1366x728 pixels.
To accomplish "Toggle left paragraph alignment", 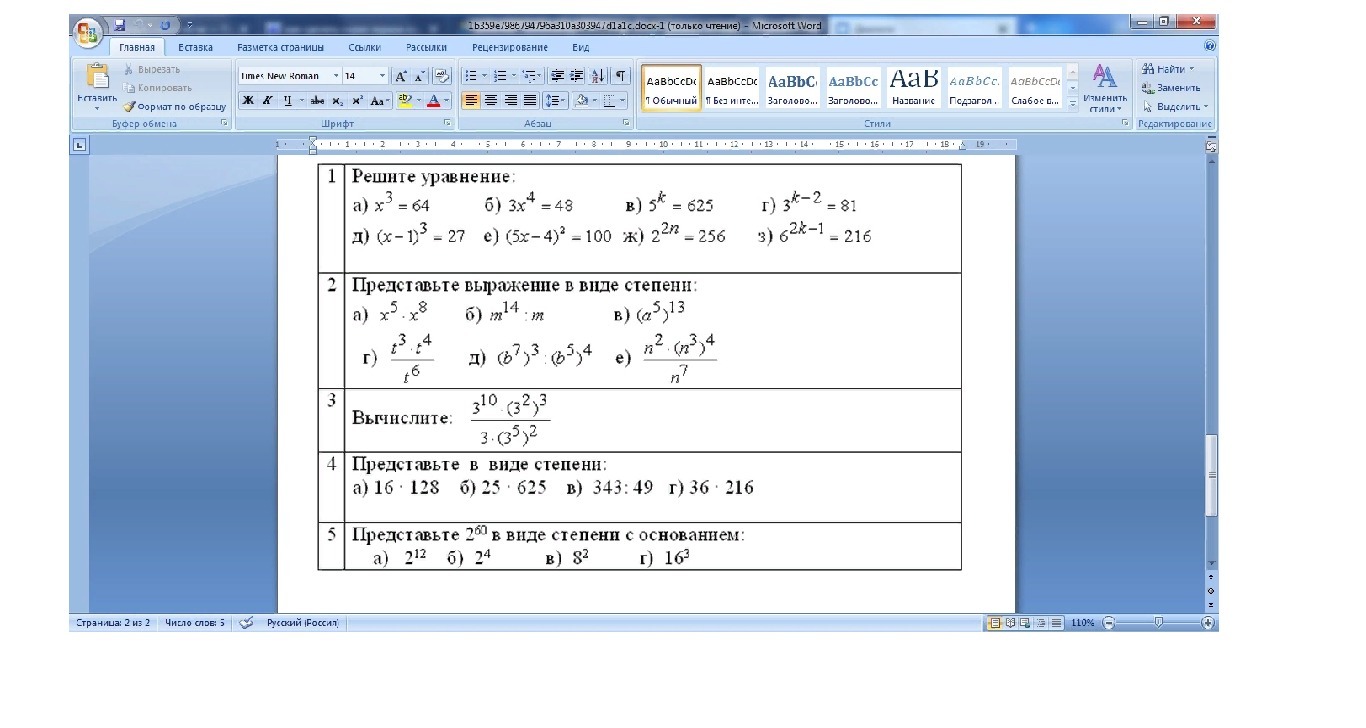I will 472,101.
